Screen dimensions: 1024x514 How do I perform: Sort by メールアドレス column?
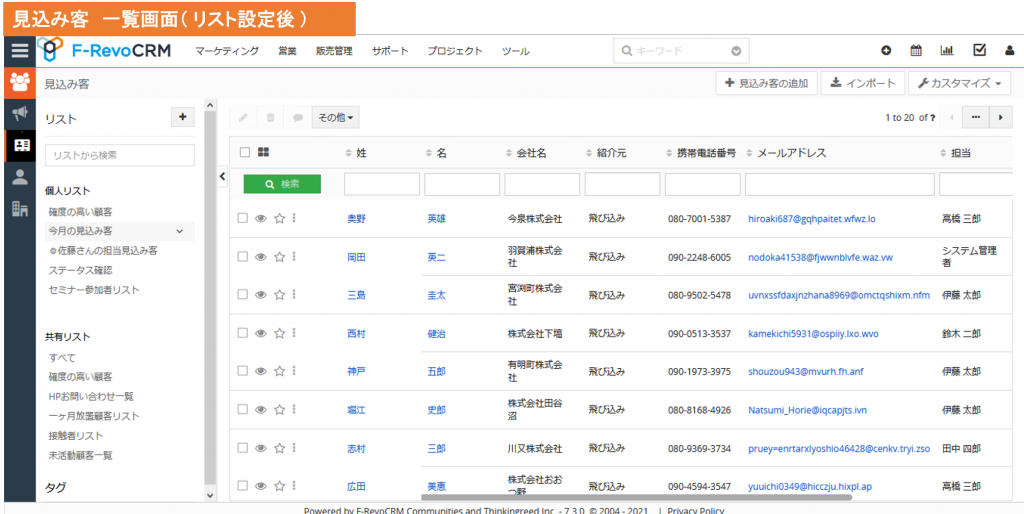click(786, 153)
